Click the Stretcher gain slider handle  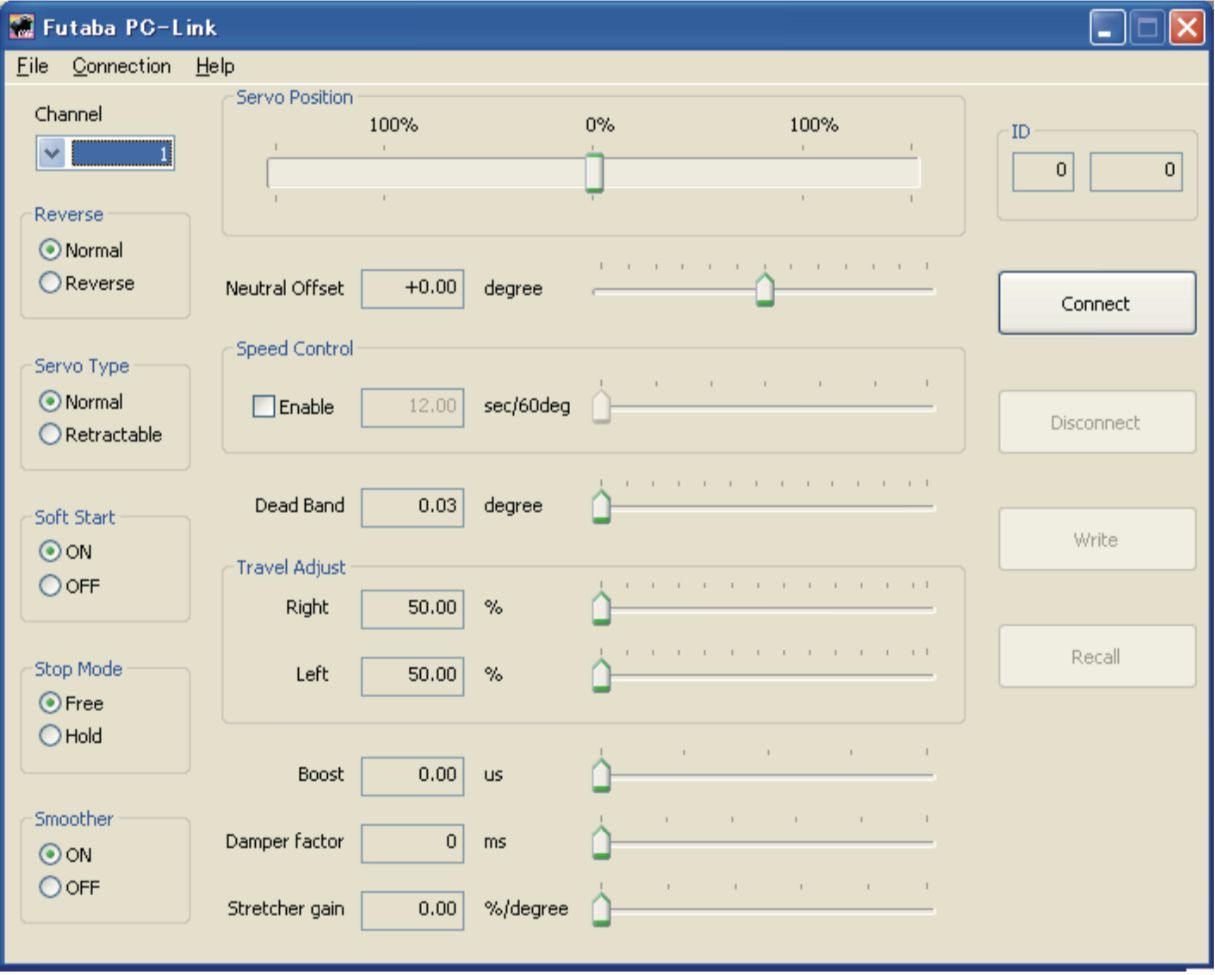click(x=601, y=910)
